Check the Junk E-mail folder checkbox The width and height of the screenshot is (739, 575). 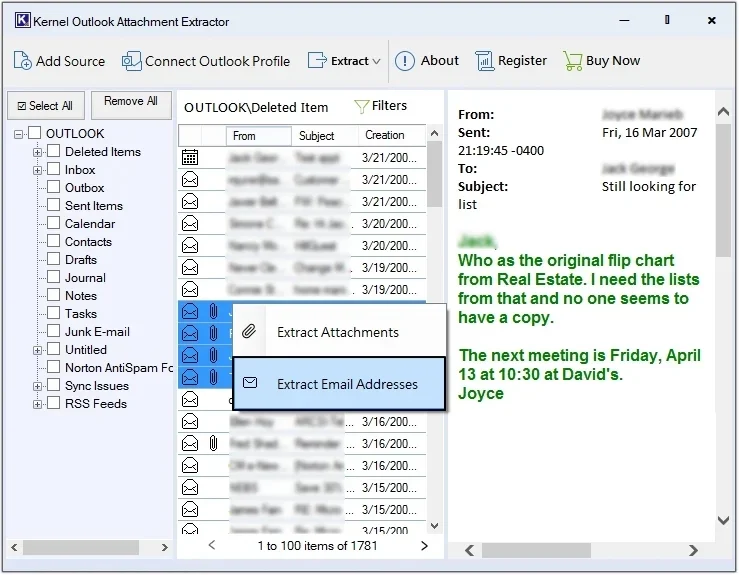point(54,331)
